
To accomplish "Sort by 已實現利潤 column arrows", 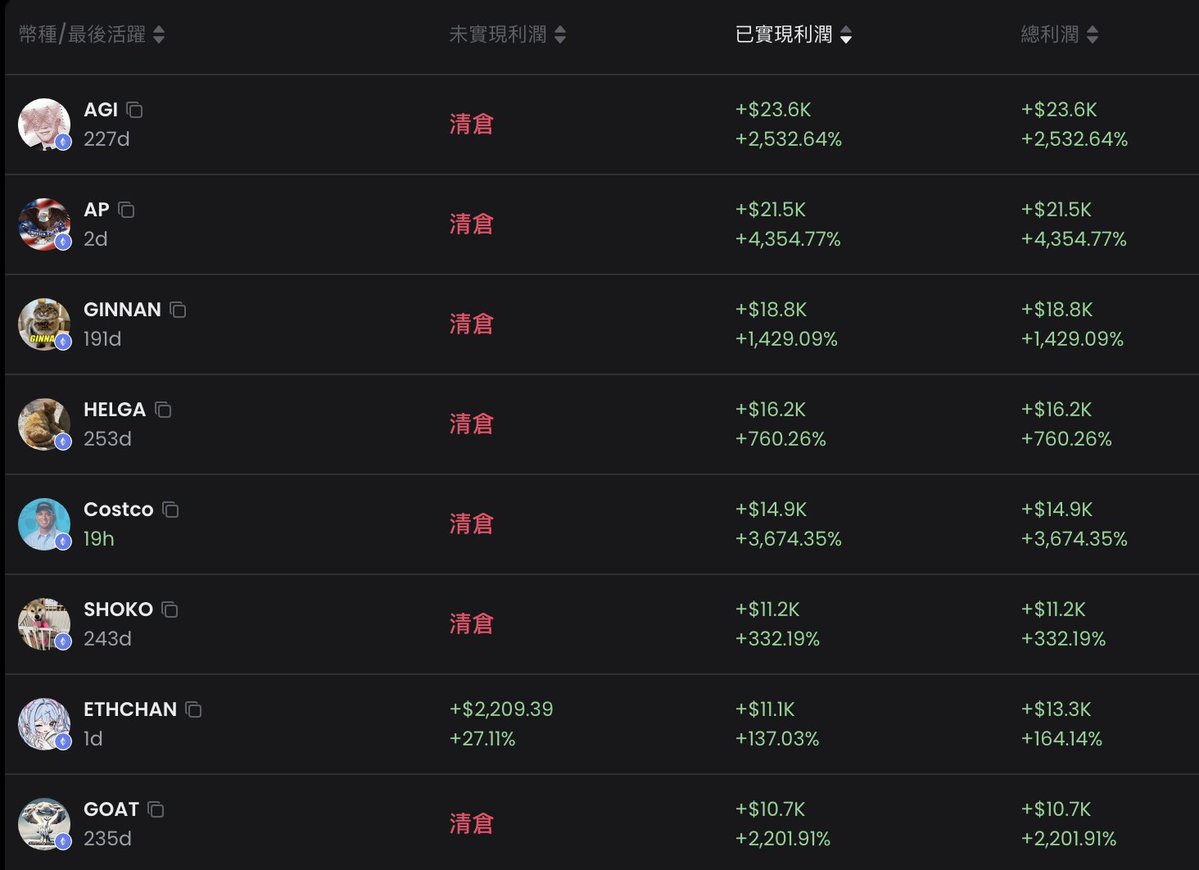I will [x=846, y=34].
